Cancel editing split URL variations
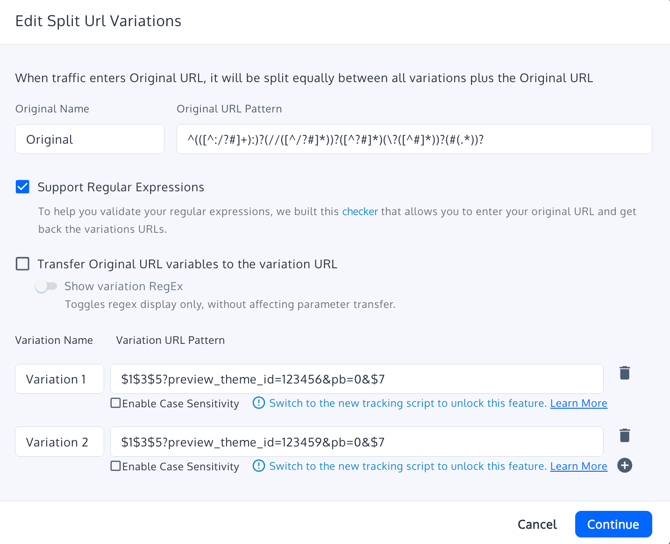This screenshot has height=544, width=670. pos(537,524)
